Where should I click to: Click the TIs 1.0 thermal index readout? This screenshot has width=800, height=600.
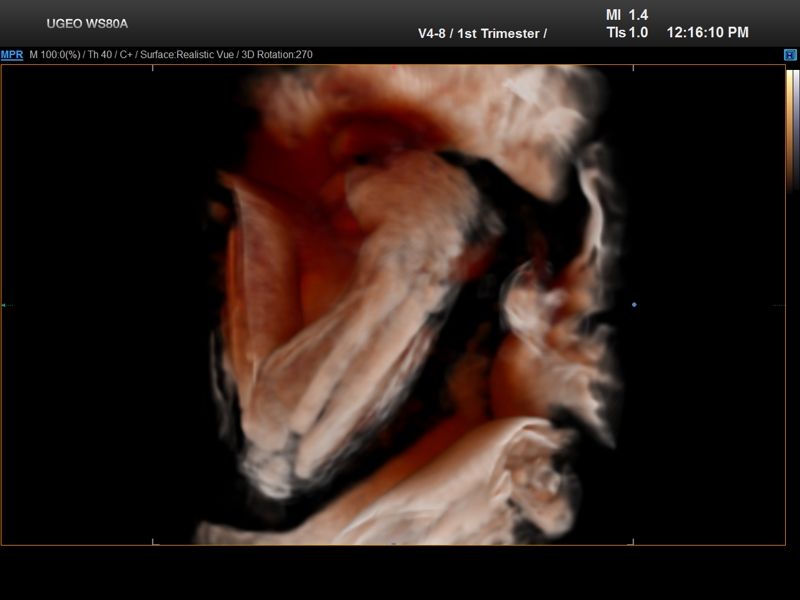627,32
